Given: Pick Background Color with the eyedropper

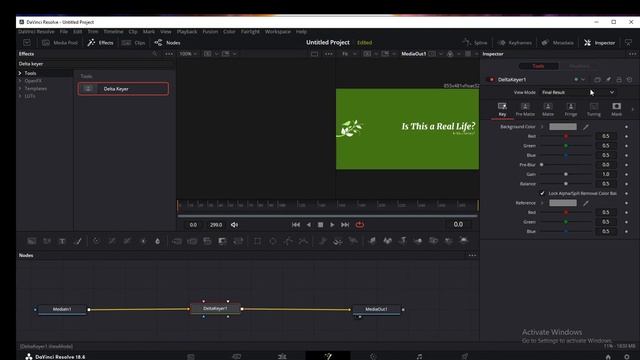Looking at the screenshot, I should (x=586, y=127).
